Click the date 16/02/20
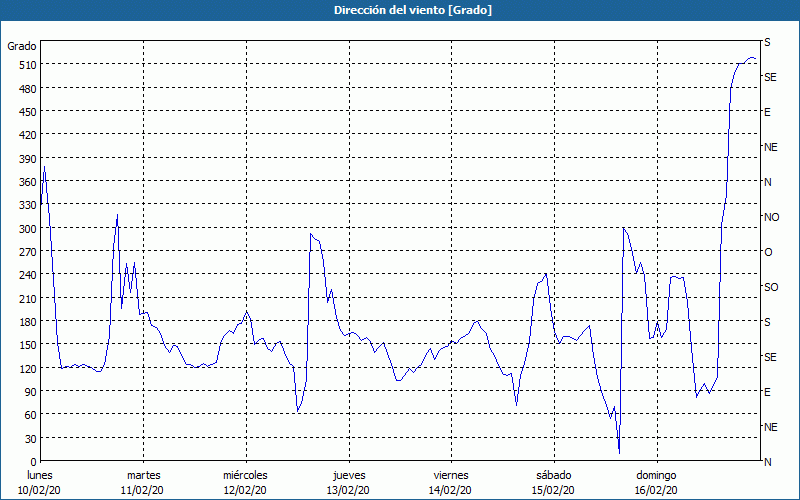The height and width of the screenshot is (500, 800). (656, 490)
